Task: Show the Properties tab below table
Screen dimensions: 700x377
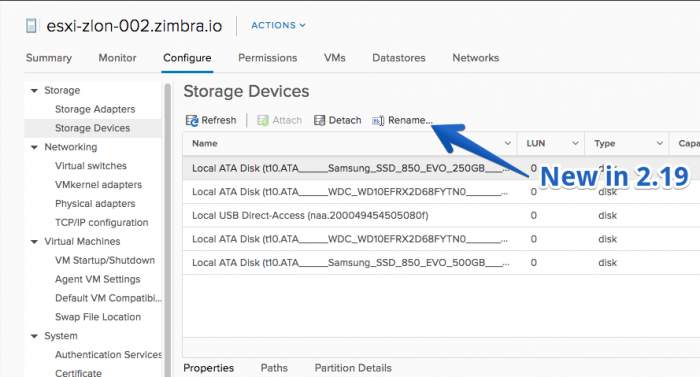Action: point(208,368)
